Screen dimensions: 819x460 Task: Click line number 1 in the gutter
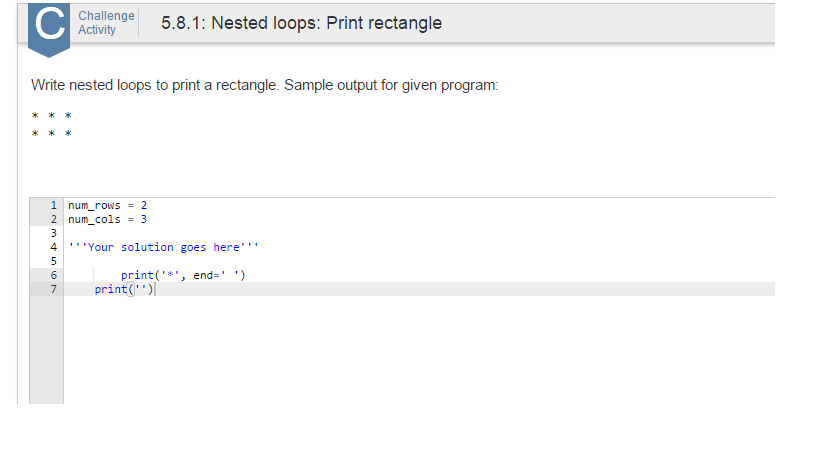pyautogui.click(x=53, y=205)
